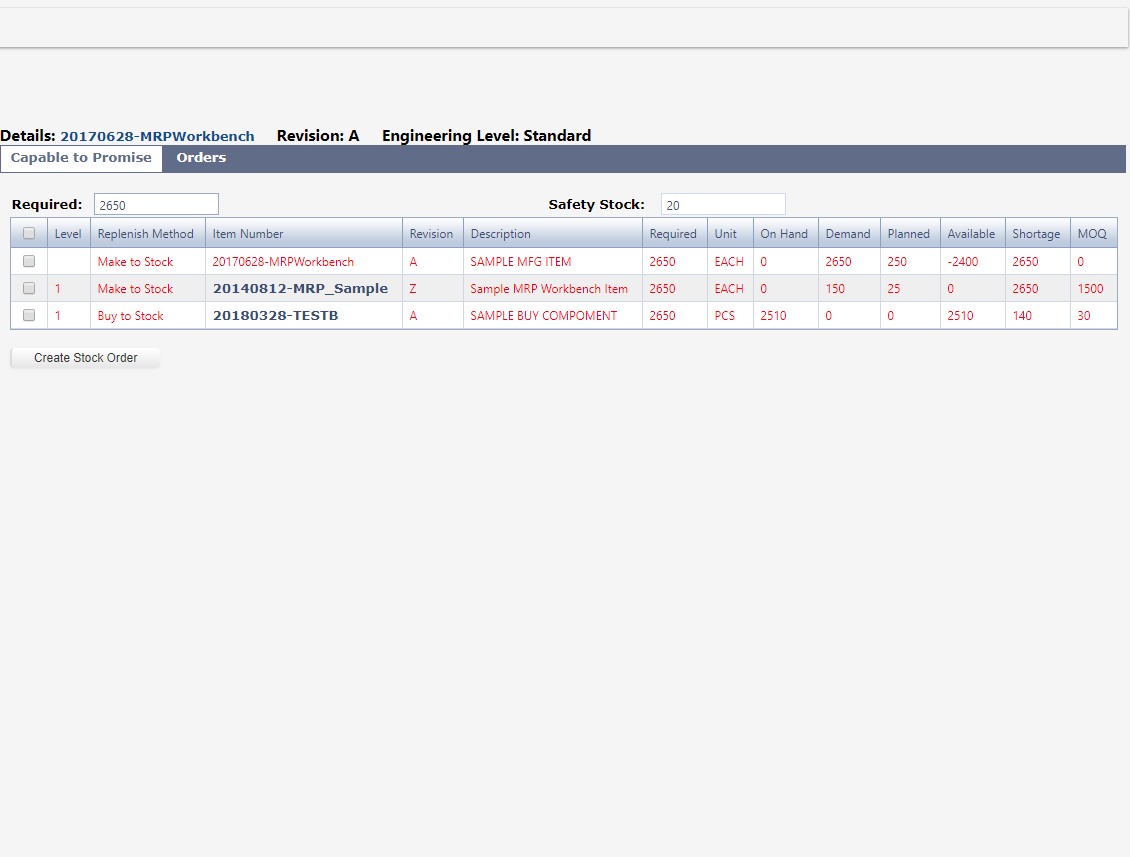Screen dimensions: 1130x857
Task: Click the 2510 On Hand value
Action: pos(773,316)
